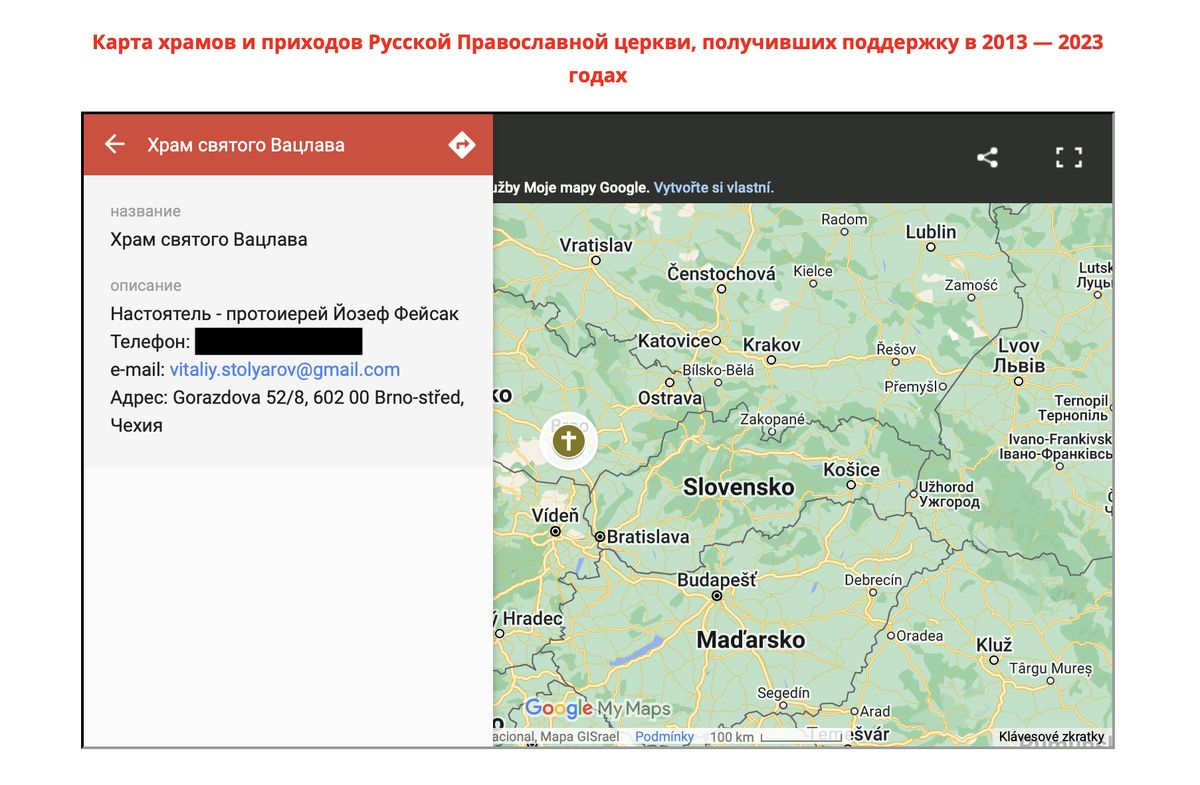Click the Ivano-Frankivsk label

point(1056,446)
